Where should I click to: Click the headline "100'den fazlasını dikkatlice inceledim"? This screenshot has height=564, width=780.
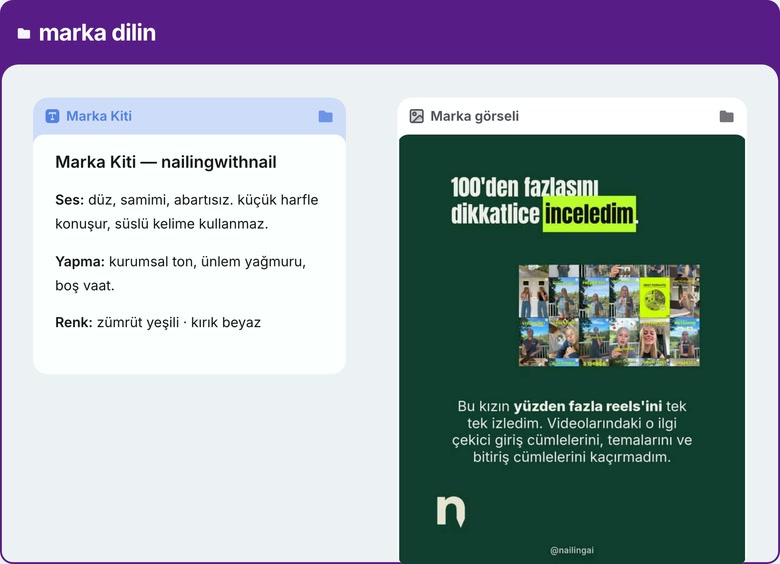[x=545, y=201]
